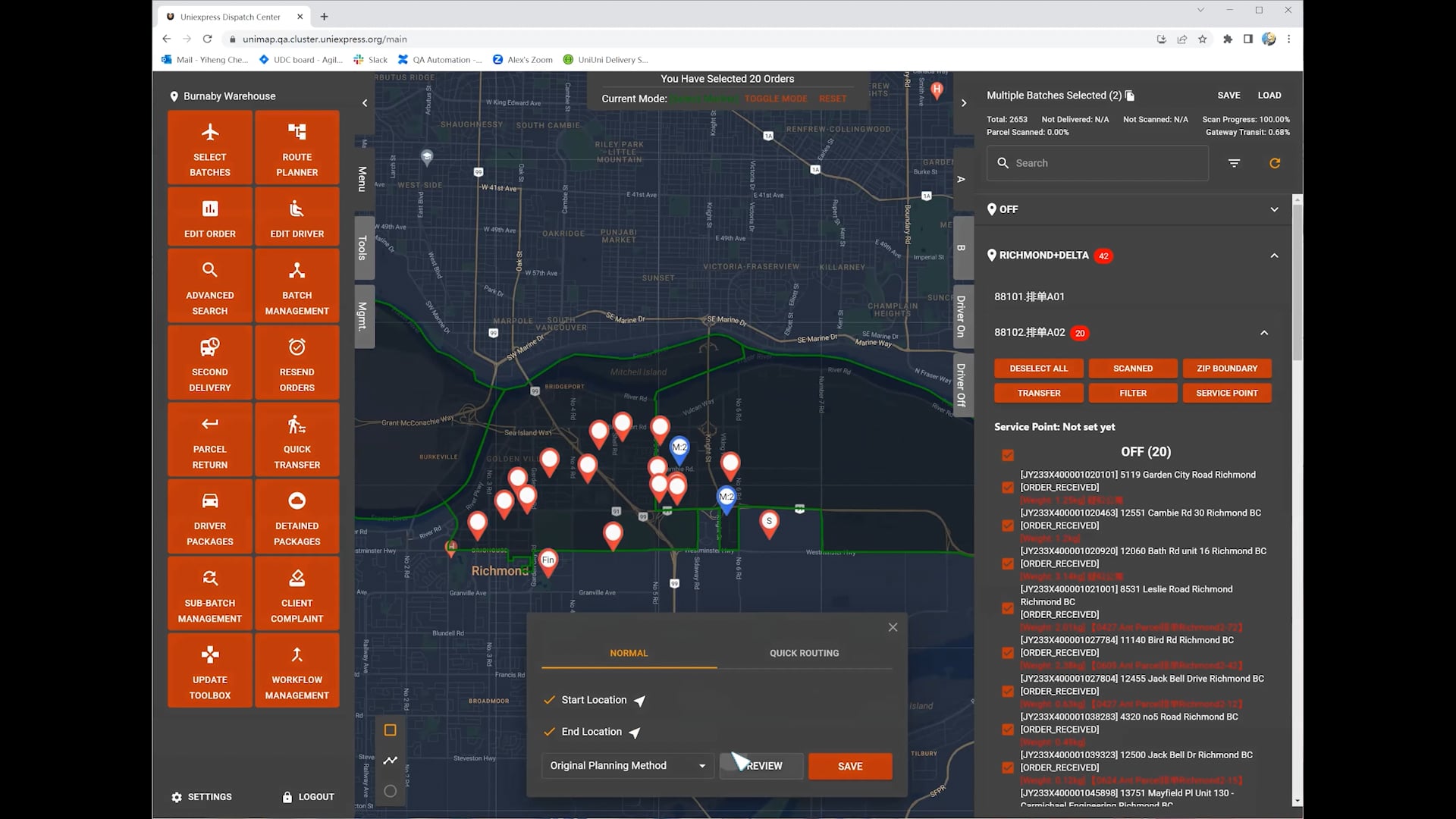Click the ZIP BOUNDARY button

pyautogui.click(x=1227, y=369)
